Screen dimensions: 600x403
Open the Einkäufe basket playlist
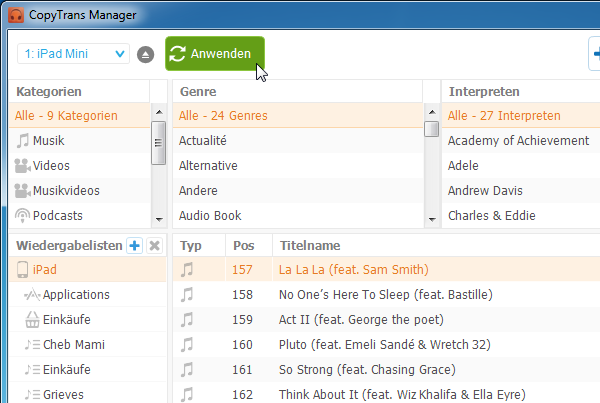coord(88,320)
